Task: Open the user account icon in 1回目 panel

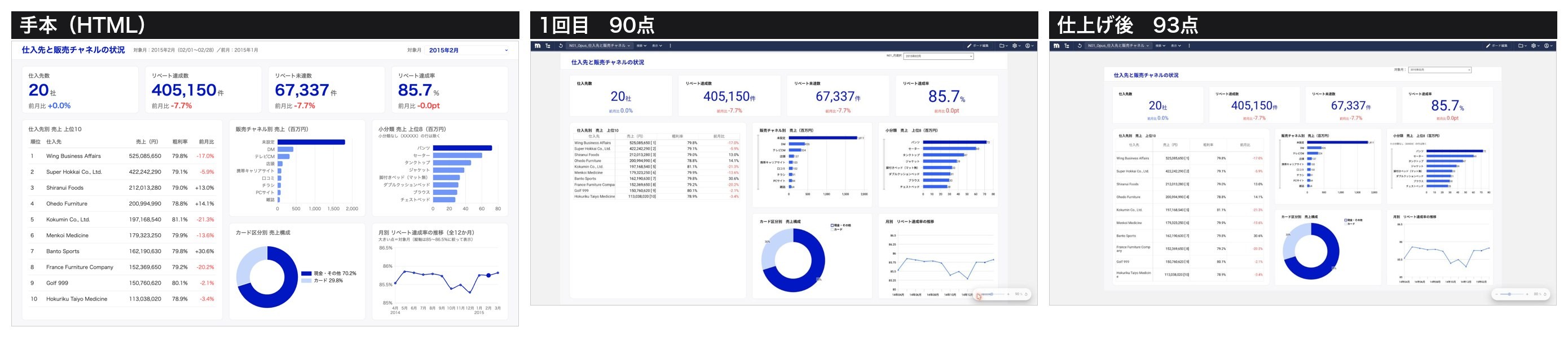Action: tap(1028, 46)
